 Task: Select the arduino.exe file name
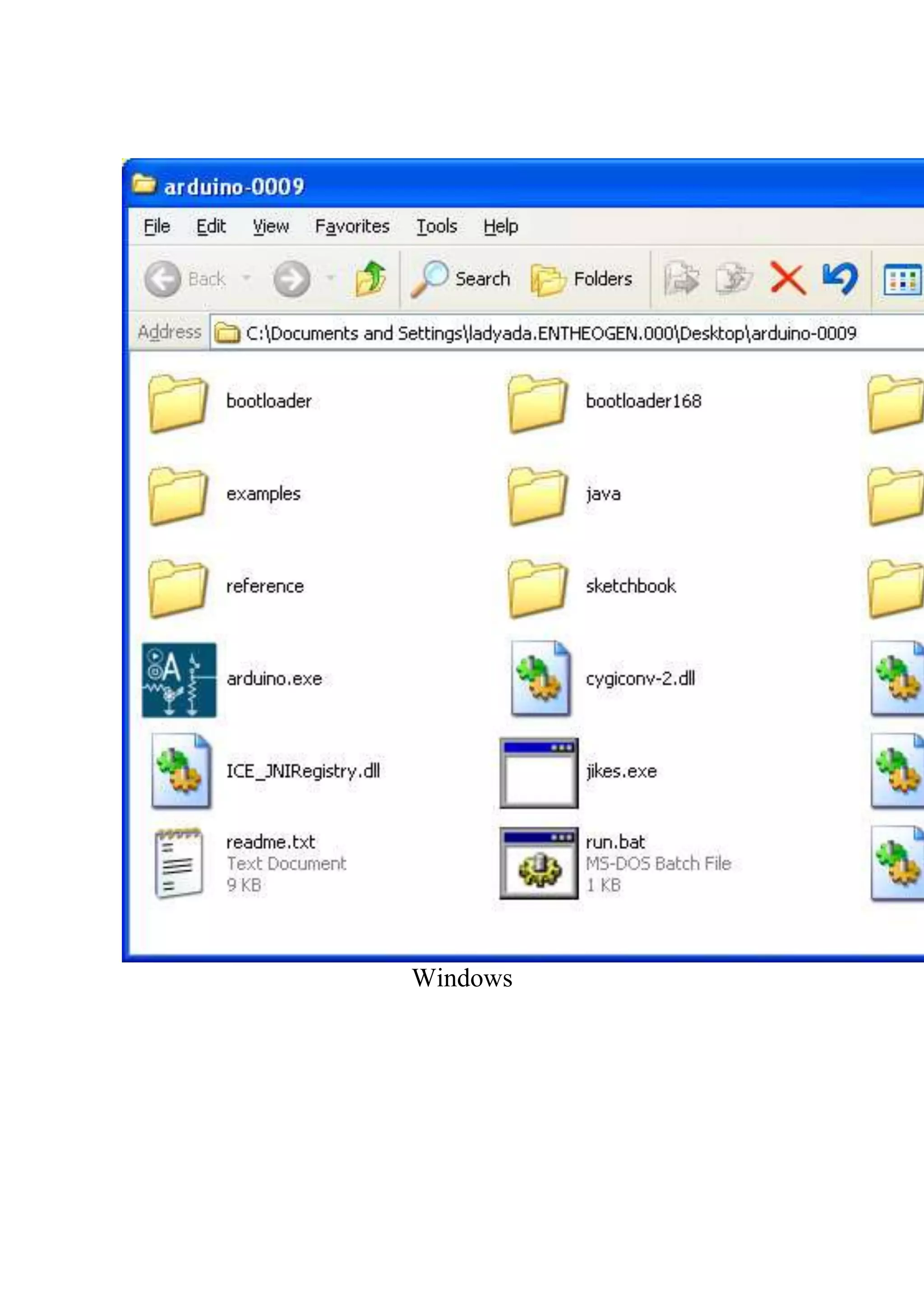(274, 679)
